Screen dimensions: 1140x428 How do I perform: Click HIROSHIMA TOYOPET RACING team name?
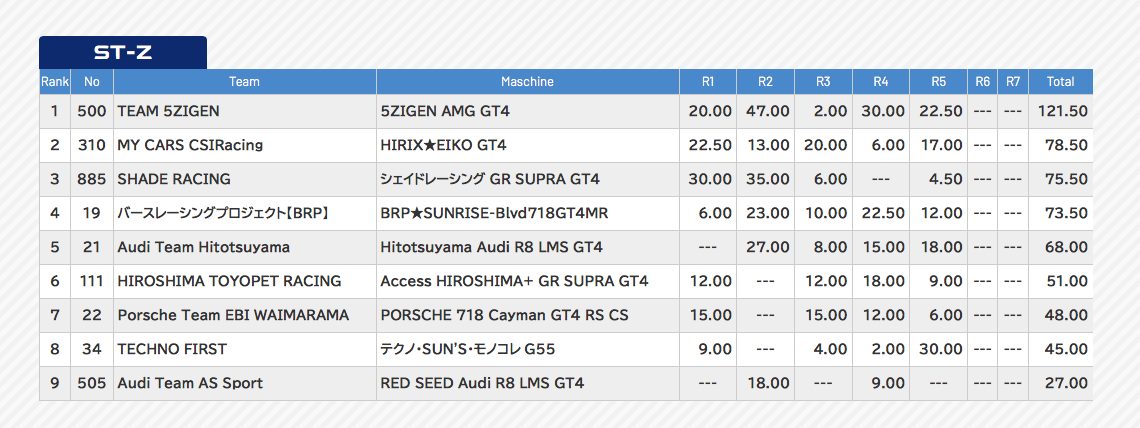tap(229, 281)
